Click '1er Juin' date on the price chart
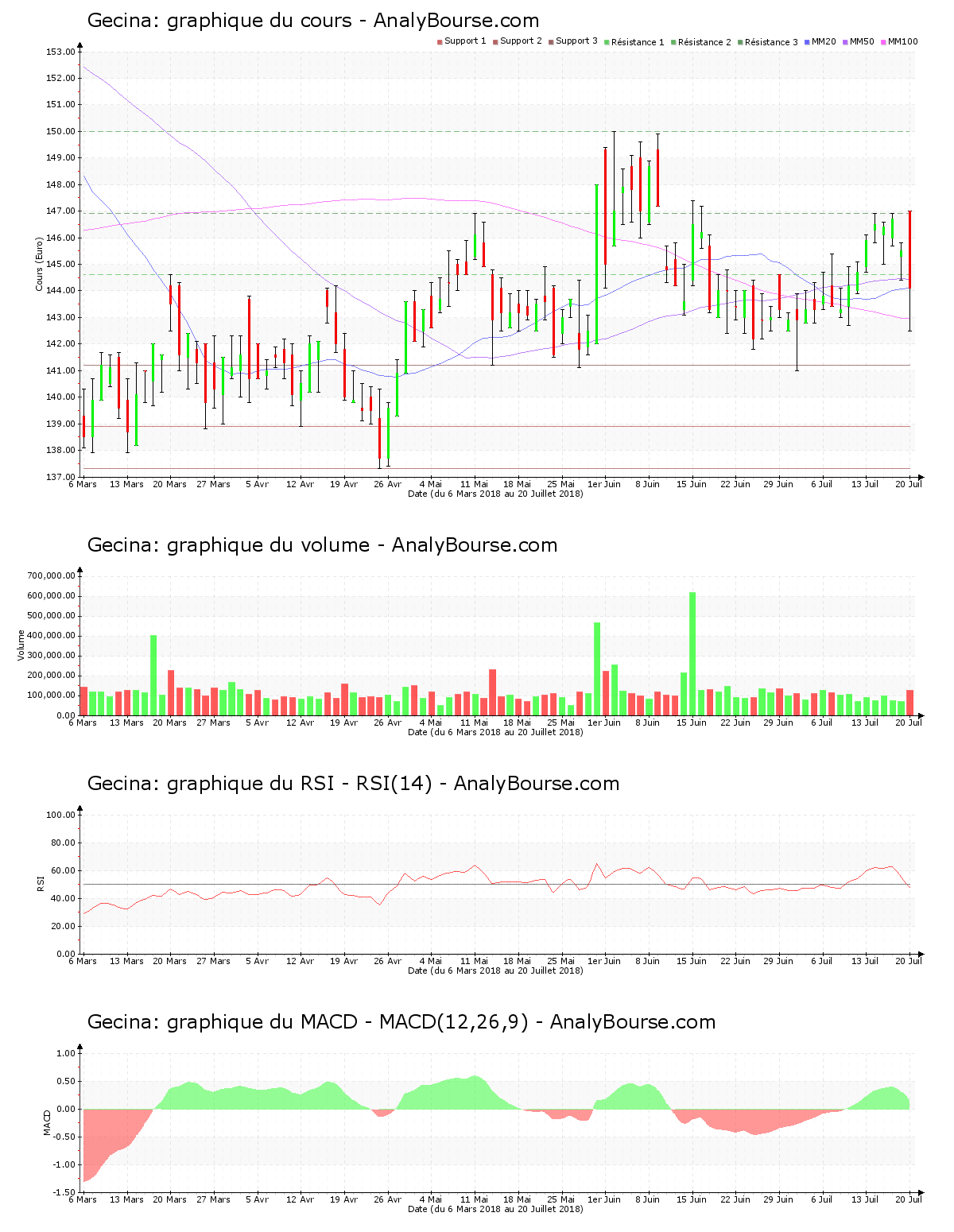This screenshot has height=1232, width=954. (x=604, y=484)
